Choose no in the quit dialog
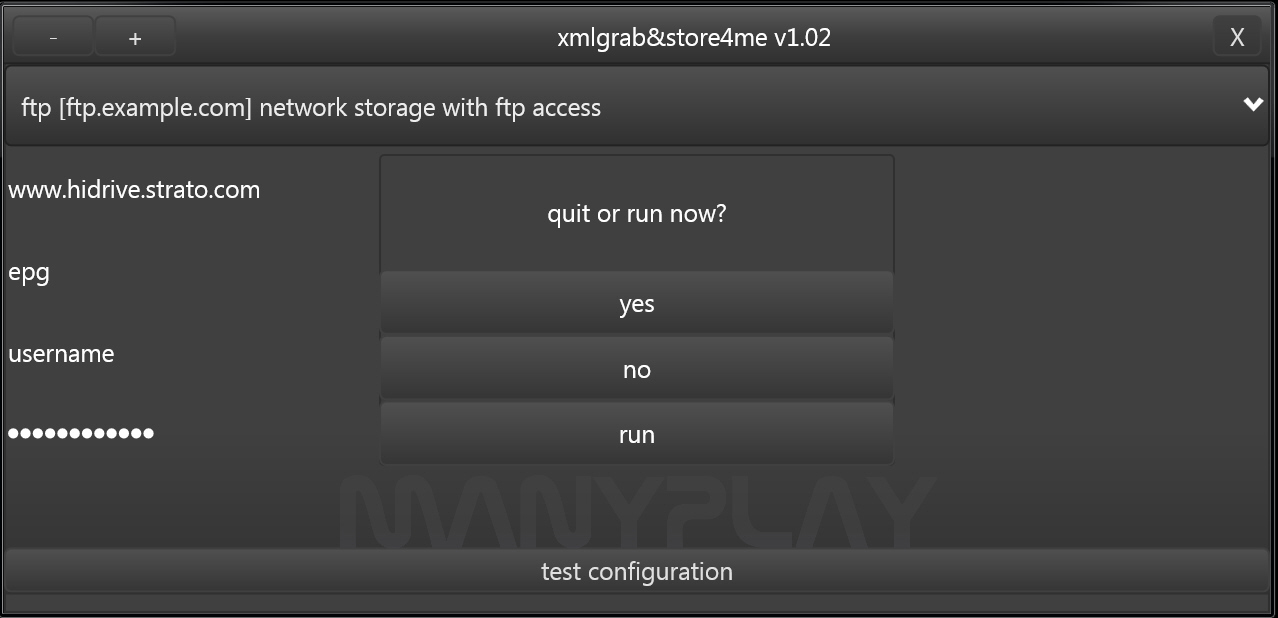Image resolution: width=1278 pixels, height=618 pixels. [x=636, y=370]
